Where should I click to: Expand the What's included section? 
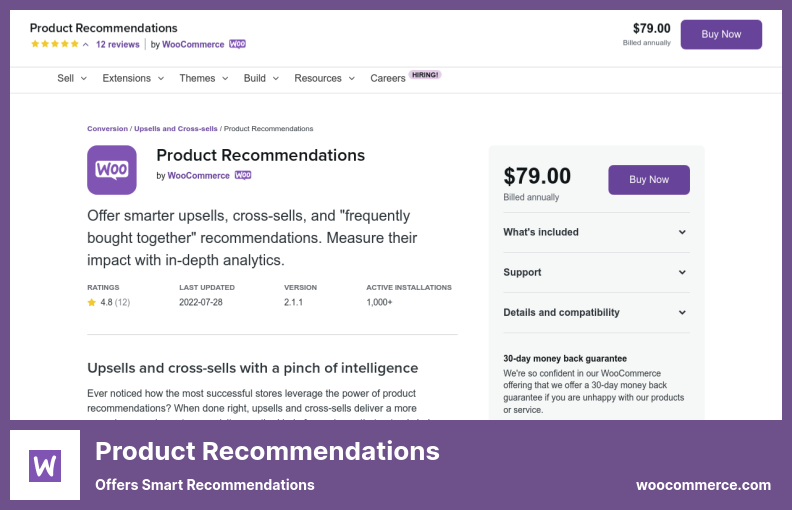click(596, 232)
